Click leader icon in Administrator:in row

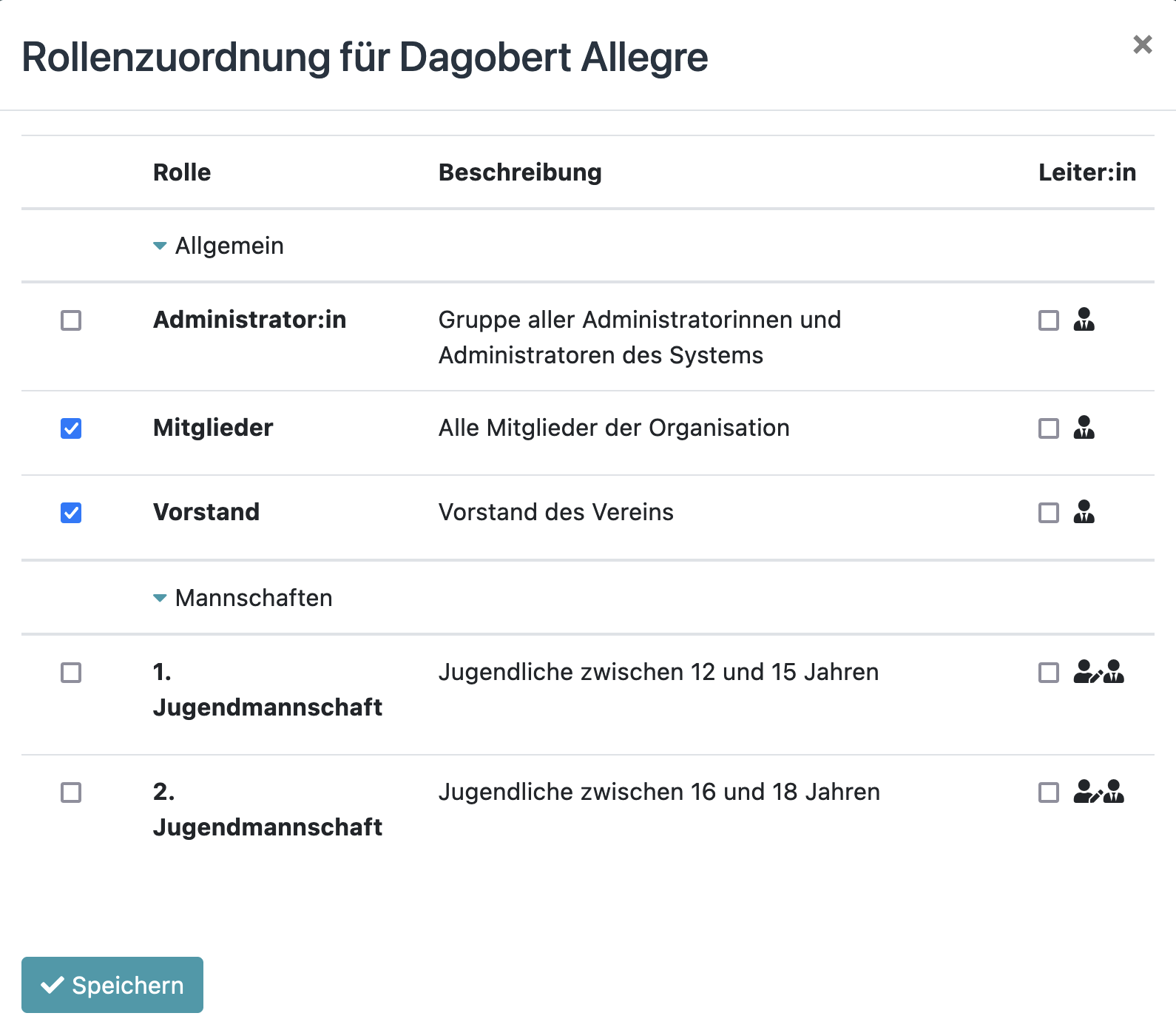pos(1084,320)
